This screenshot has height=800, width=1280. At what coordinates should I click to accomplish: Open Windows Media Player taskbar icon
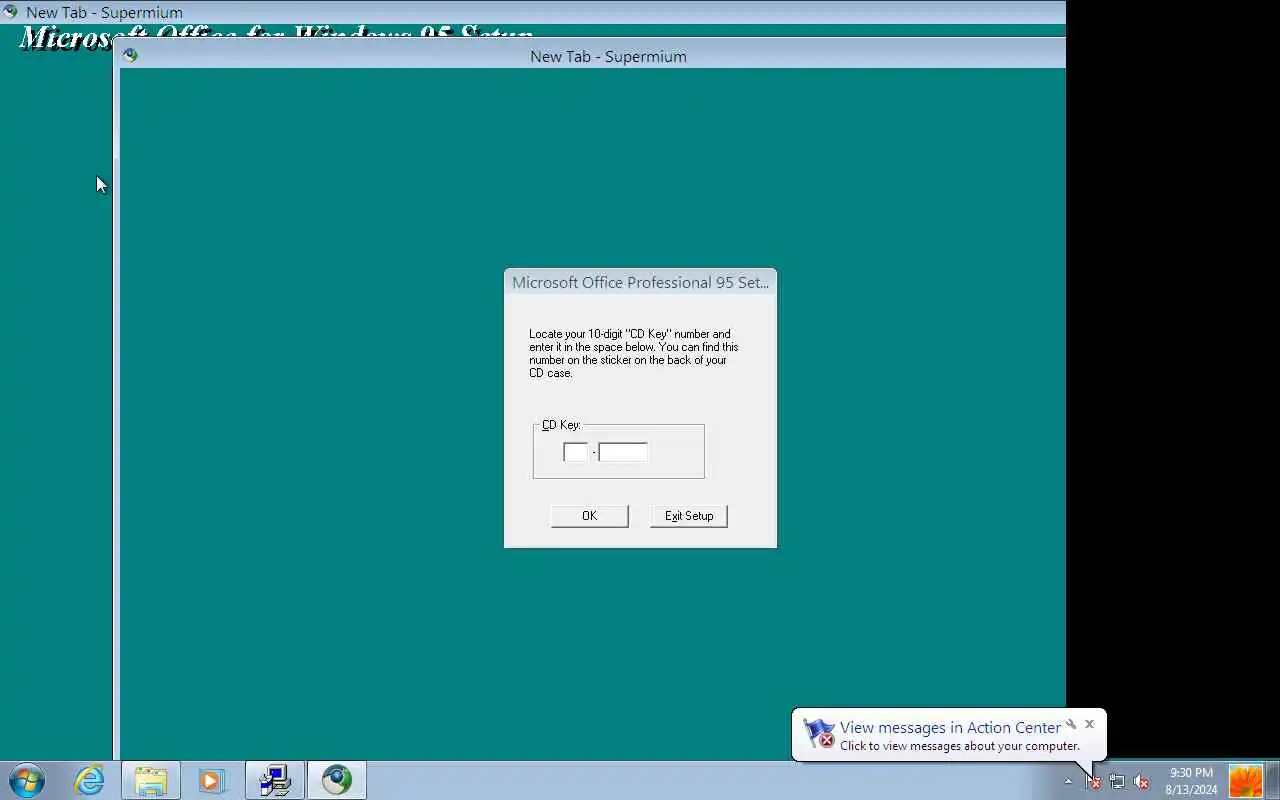coord(211,780)
